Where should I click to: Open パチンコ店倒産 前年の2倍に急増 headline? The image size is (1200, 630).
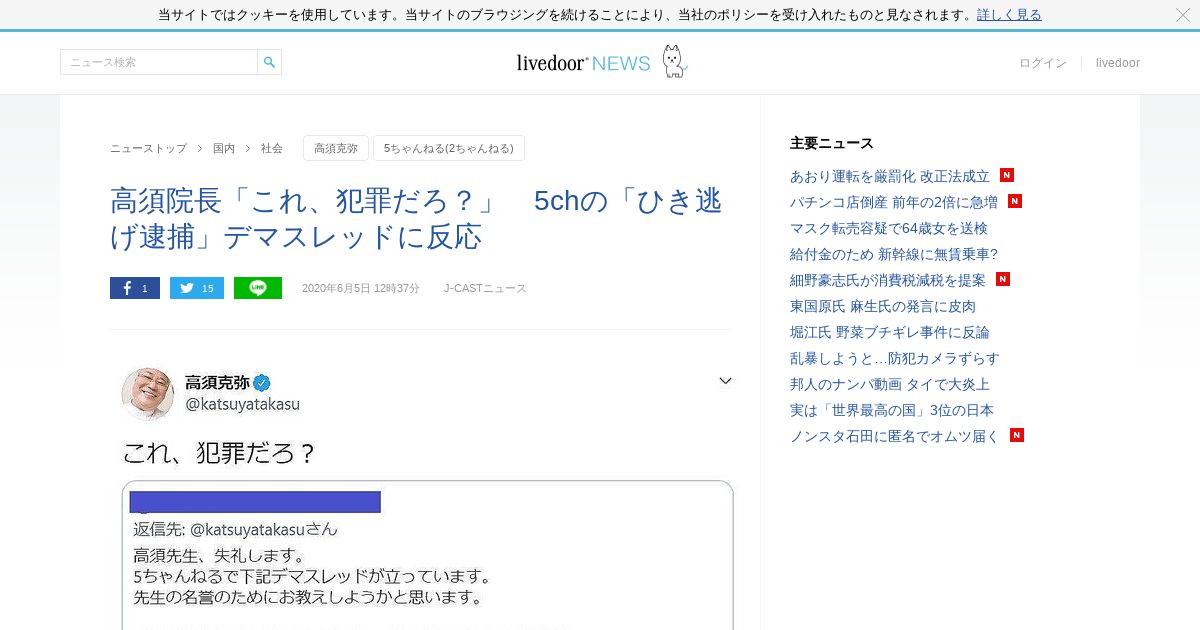pyautogui.click(x=894, y=202)
